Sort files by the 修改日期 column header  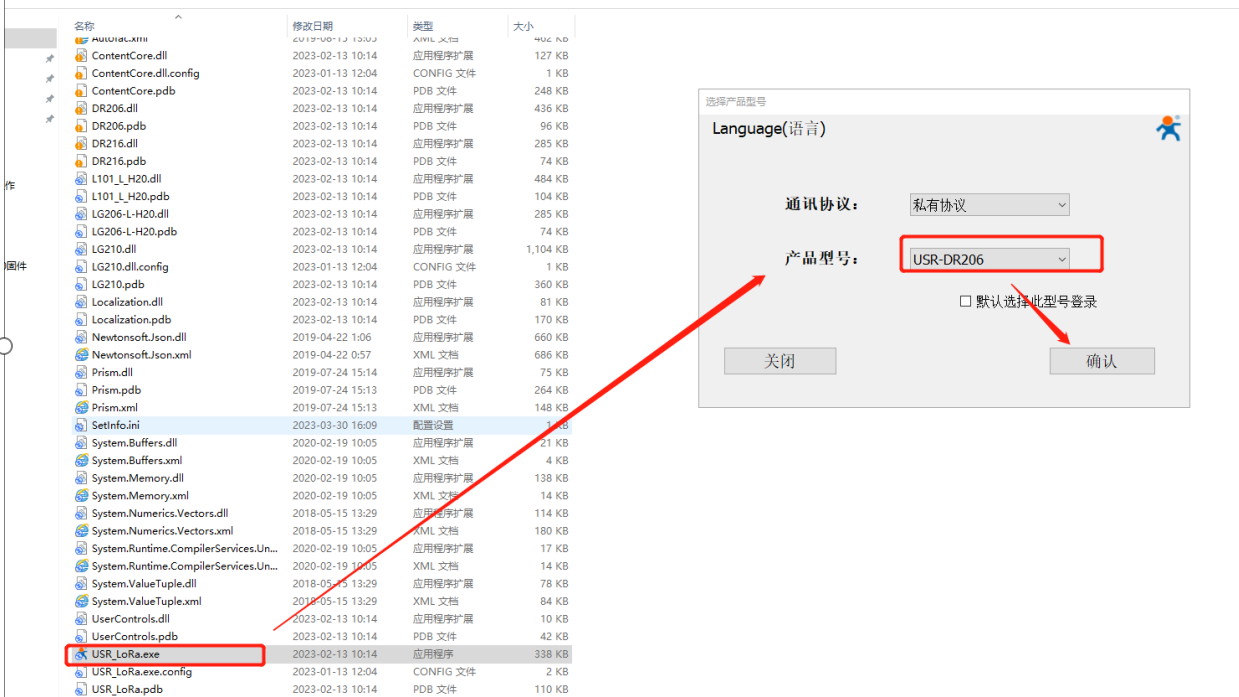pyautogui.click(x=312, y=26)
